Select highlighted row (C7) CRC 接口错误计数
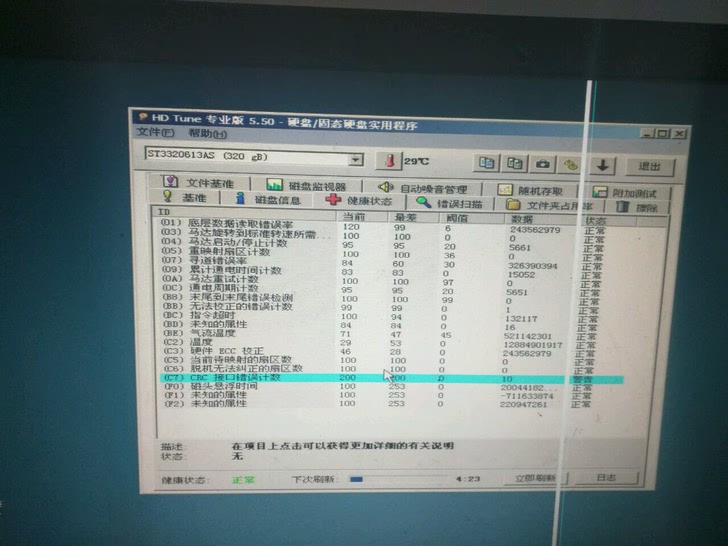Viewport: 728px width, 546px height. [x=391, y=378]
